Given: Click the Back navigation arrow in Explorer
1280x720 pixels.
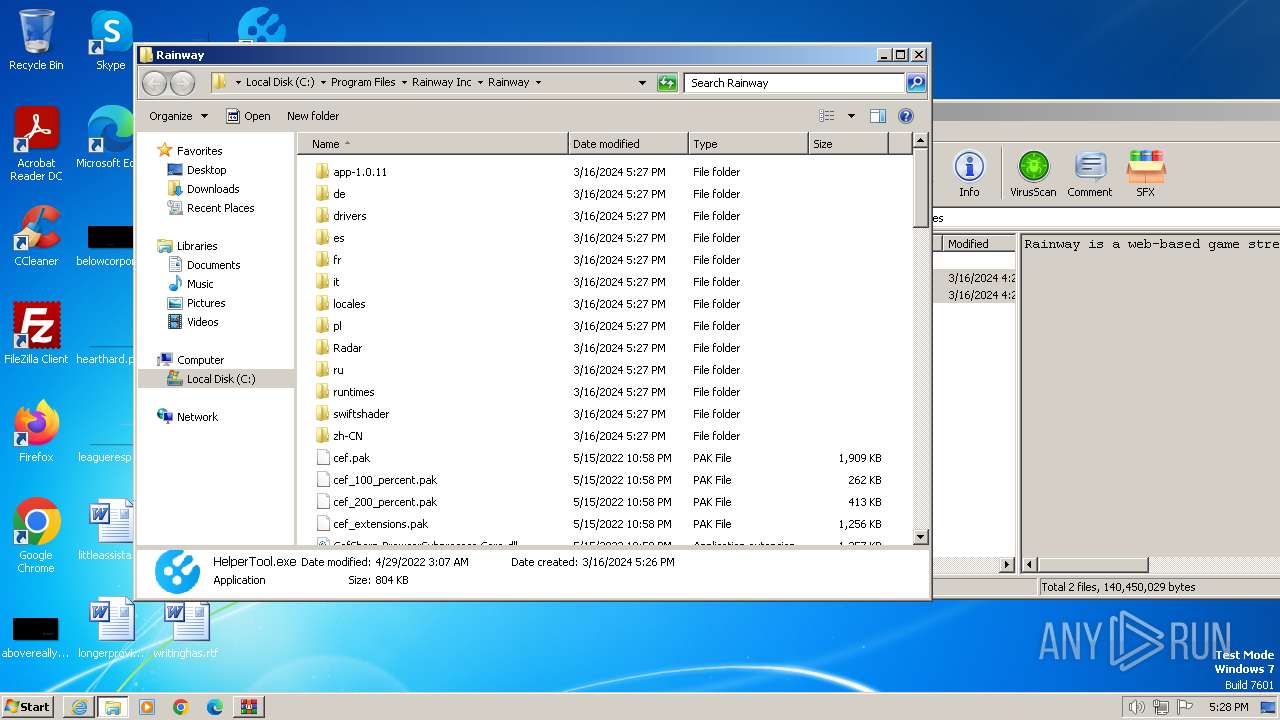Looking at the screenshot, I should (155, 83).
